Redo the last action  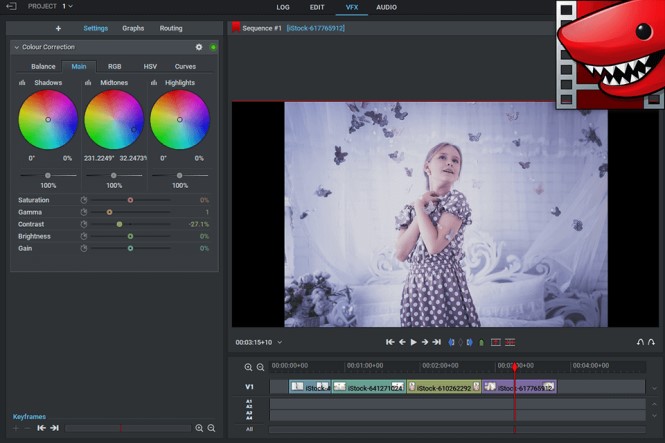651,342
